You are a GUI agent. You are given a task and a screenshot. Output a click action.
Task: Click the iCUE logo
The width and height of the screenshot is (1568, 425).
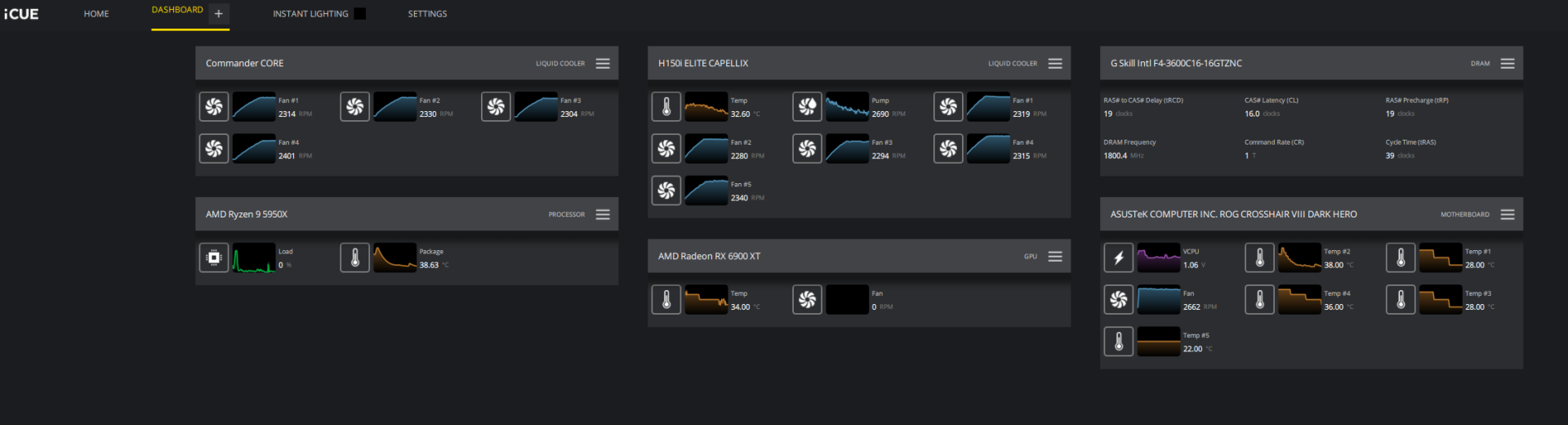click(x=21, y=14)
